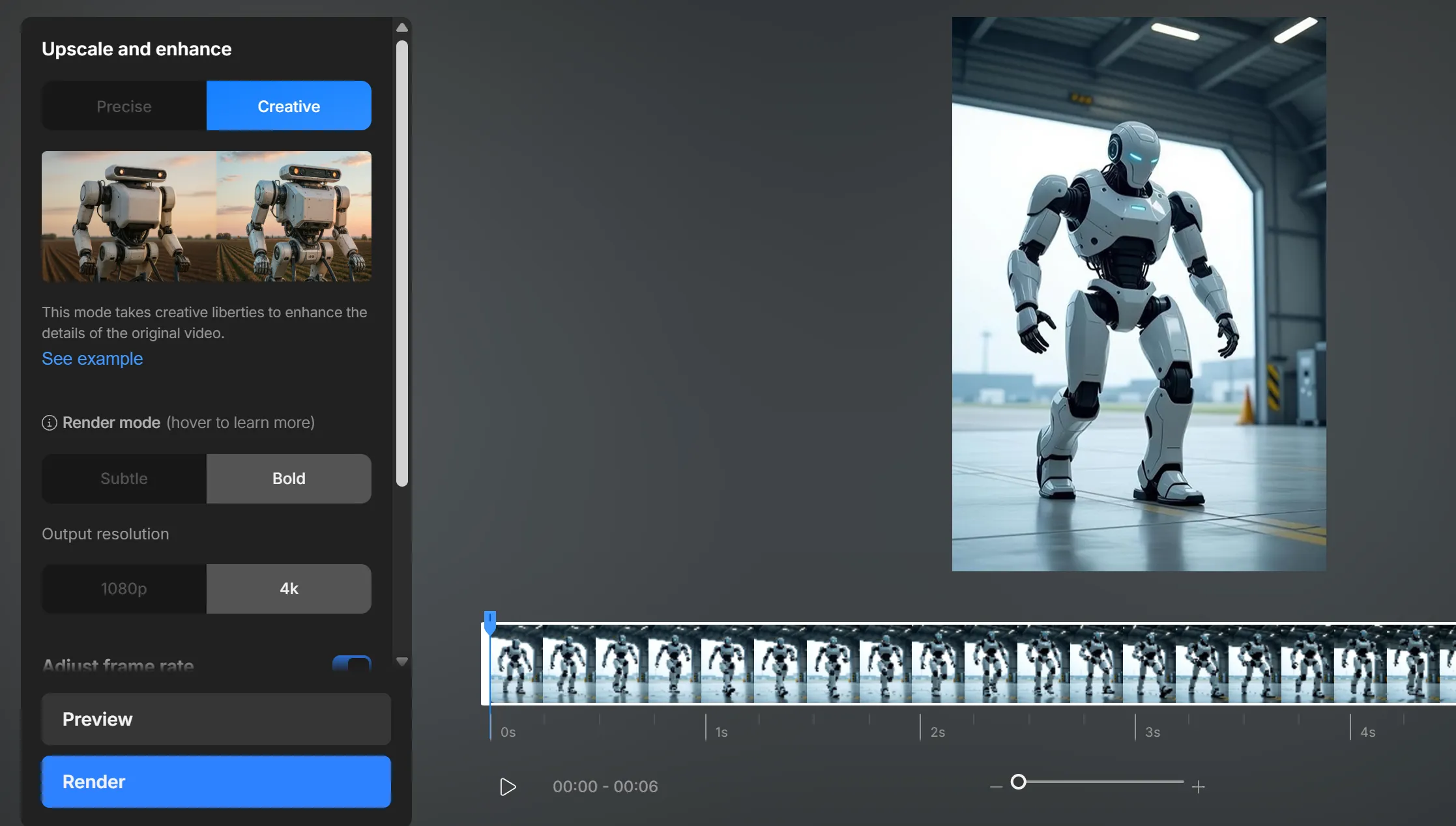Image resolution: width=1456 pixels, height=826 pixels.
Task: Click the scroll down arrow of settings panel
Action: tap(402, 661)
